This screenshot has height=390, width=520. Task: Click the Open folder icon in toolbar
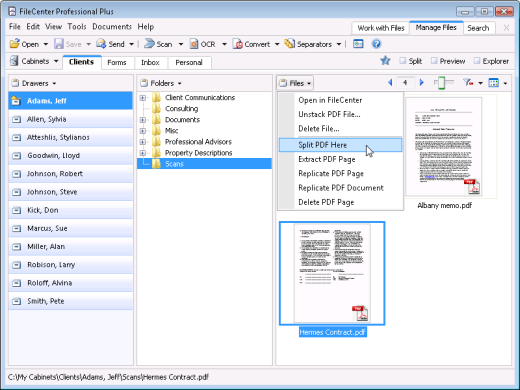(x=14, y=44)
